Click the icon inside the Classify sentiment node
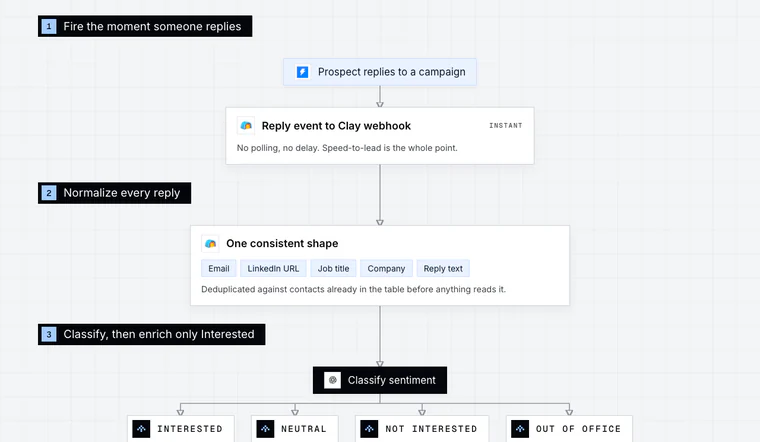This screenshot has height=442, width=760. point(332,380)
